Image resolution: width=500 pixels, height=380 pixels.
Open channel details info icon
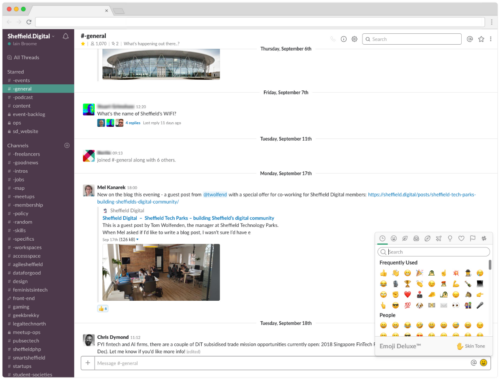(x=343, y=39)
